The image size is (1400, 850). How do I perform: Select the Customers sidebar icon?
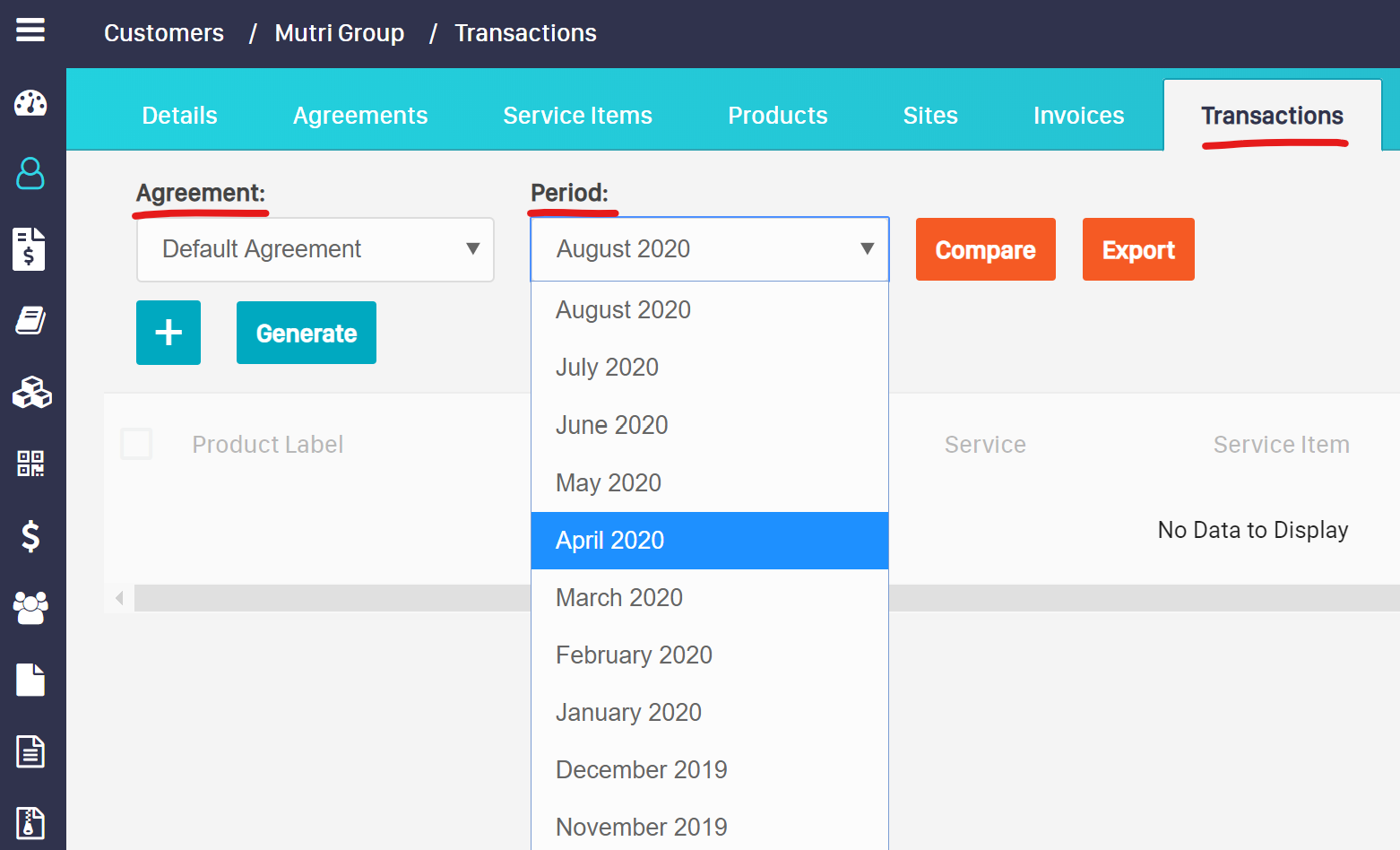click(x=30, y=175)
